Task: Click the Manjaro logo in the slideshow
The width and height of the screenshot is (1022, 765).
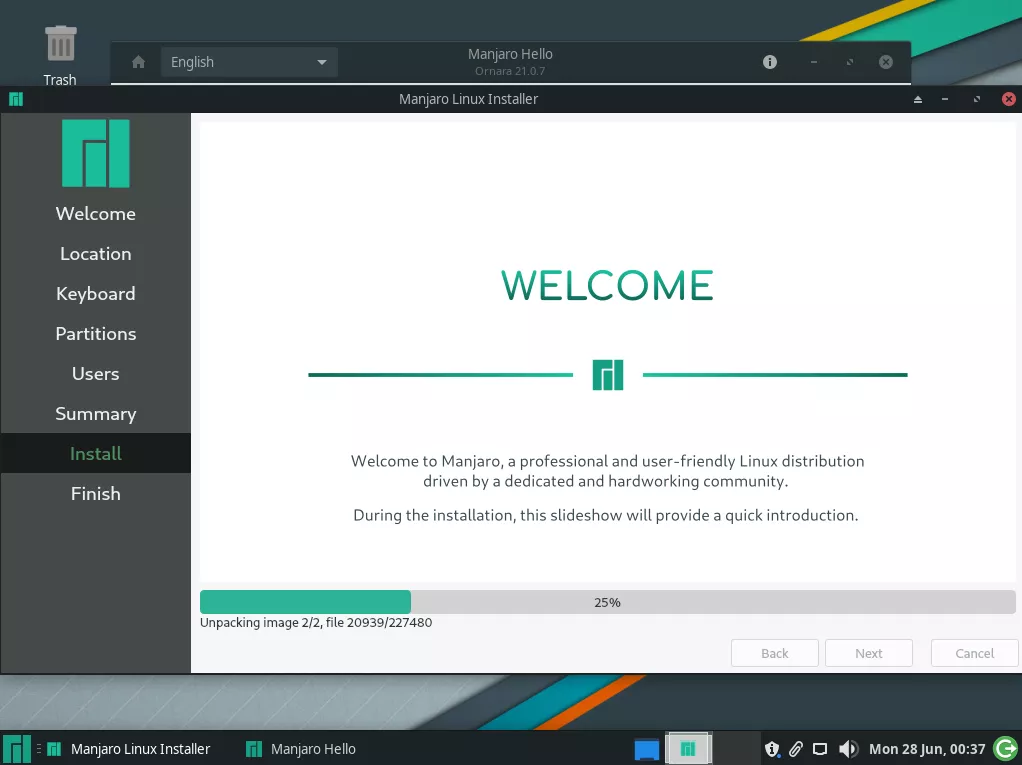Action: [x=607, y=375]
